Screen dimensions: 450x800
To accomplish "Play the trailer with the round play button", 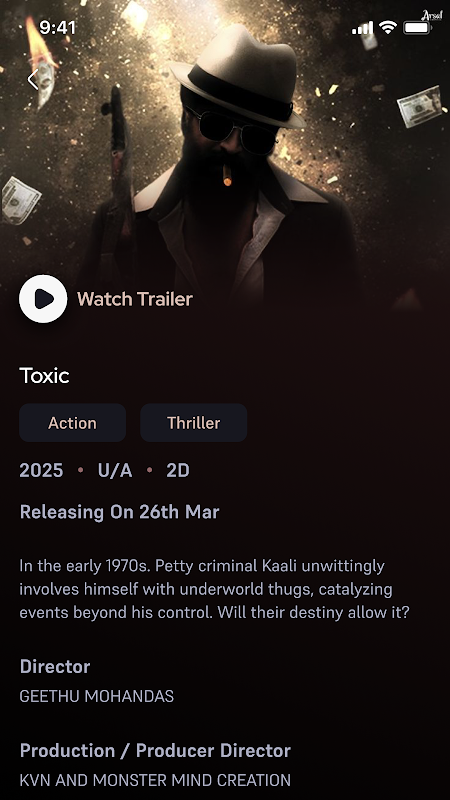I will coord(43,298).
